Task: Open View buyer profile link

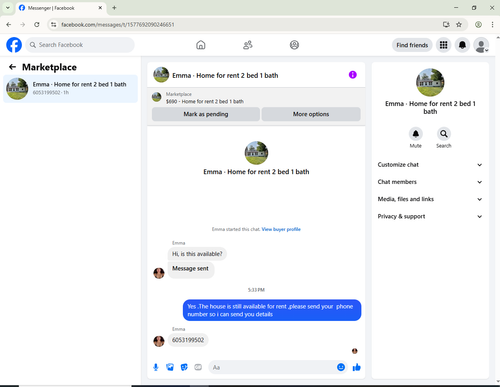Action: [x=281, y=229]
